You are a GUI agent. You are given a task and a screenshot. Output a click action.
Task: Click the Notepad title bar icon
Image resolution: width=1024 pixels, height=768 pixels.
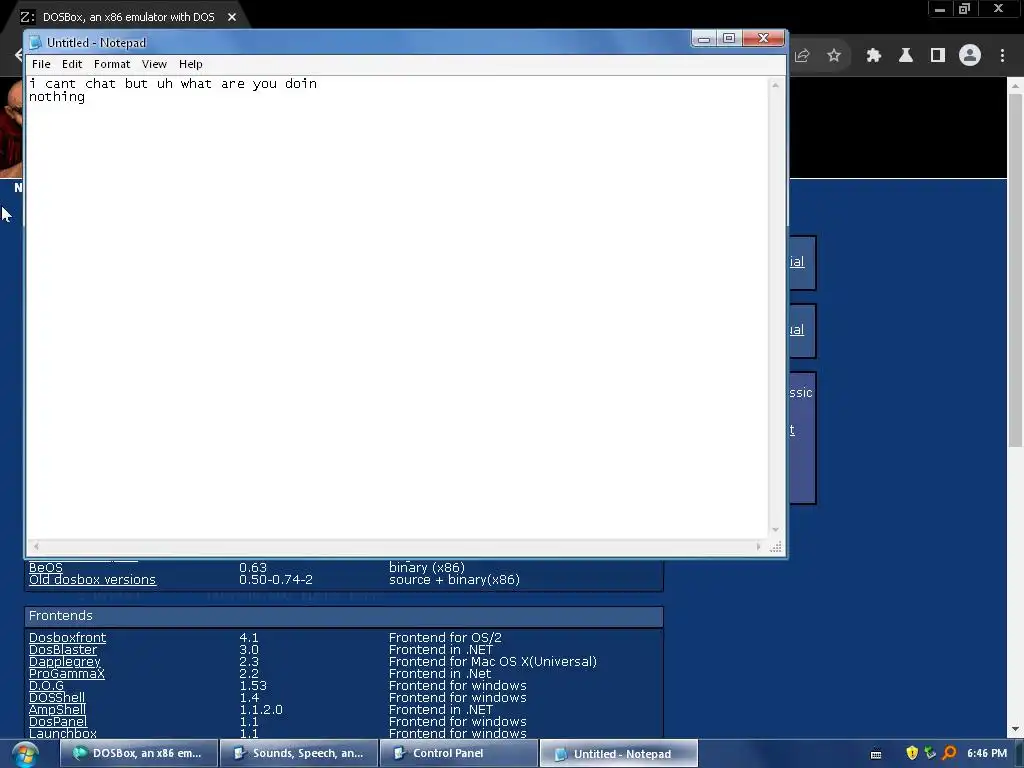[x=35, y=42]
